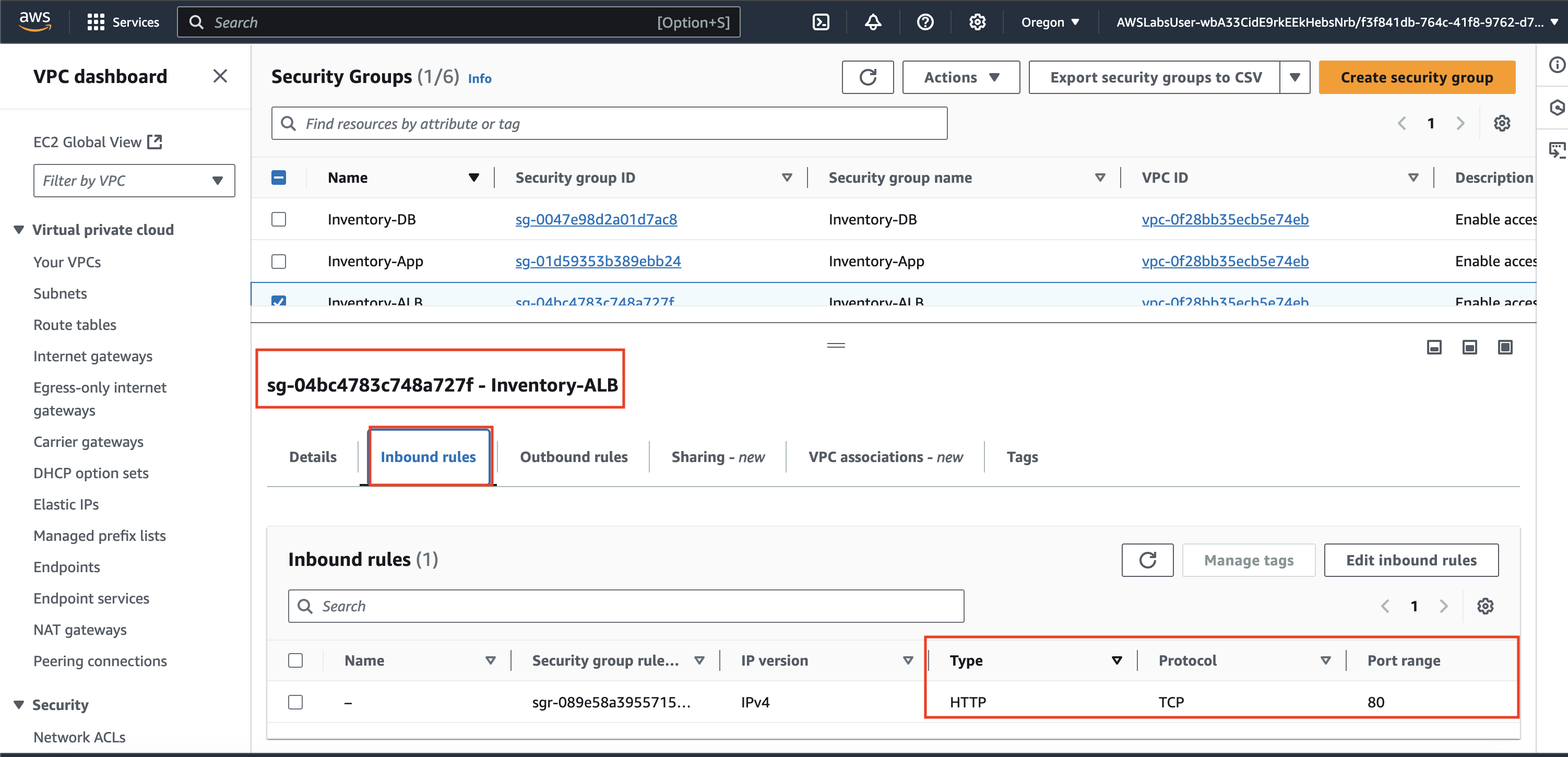Open Route tables in the sidebar
This screenshot has height=757, width=1568.
pos(74,325)
